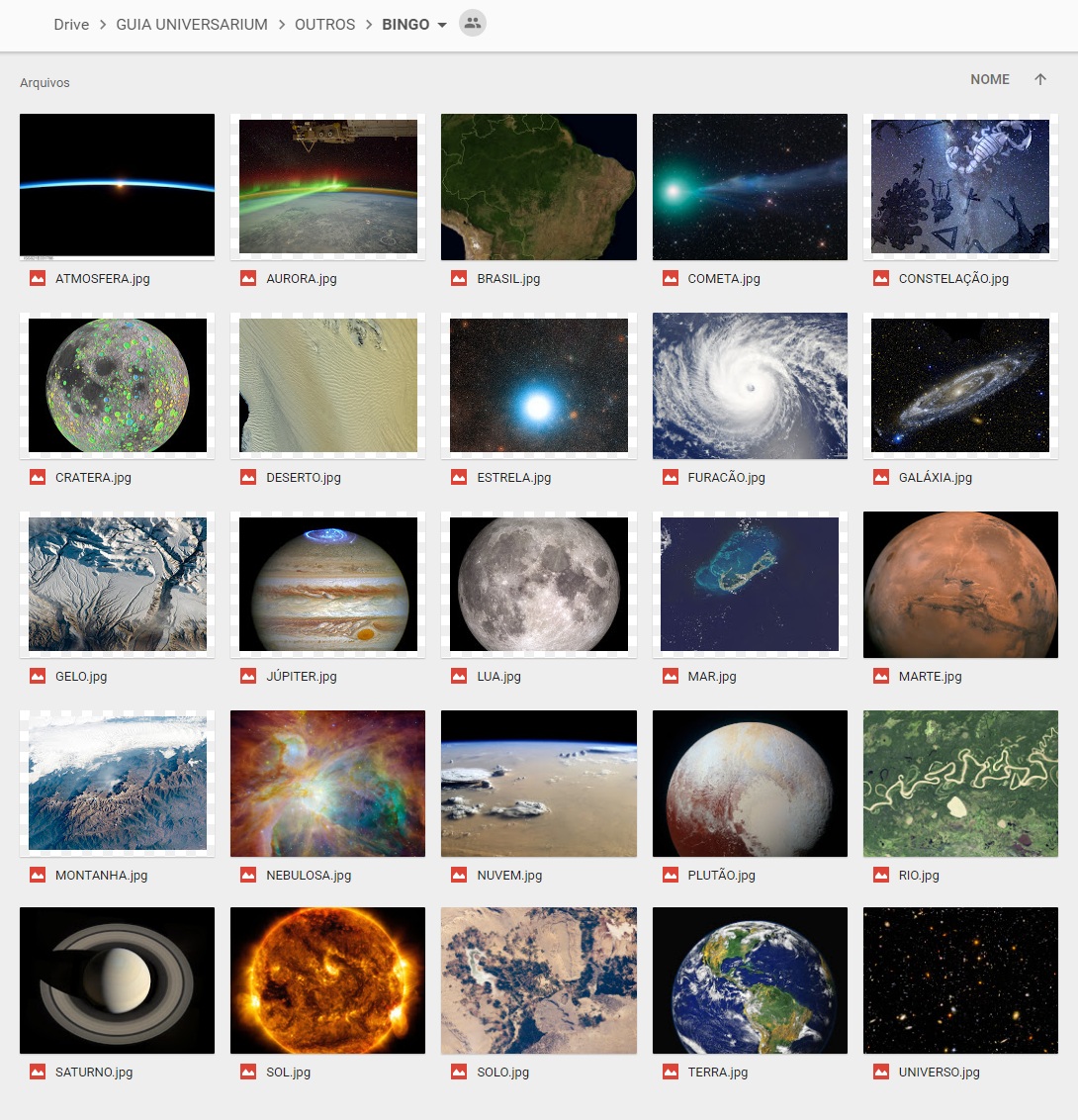Click the MARTE.jpg file name

pos(930,676)
